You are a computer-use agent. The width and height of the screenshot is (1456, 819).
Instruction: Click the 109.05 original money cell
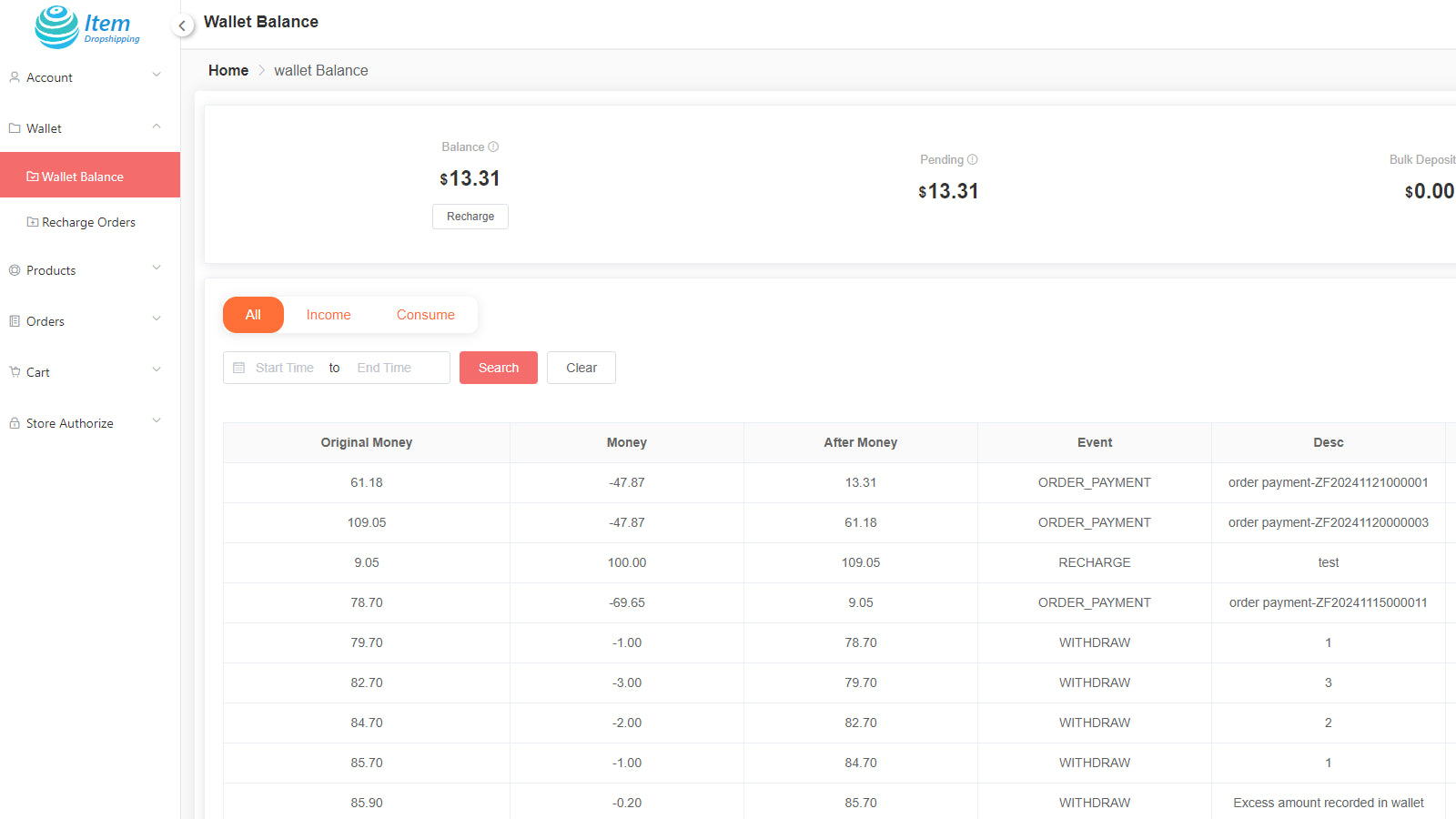[367, 522]
